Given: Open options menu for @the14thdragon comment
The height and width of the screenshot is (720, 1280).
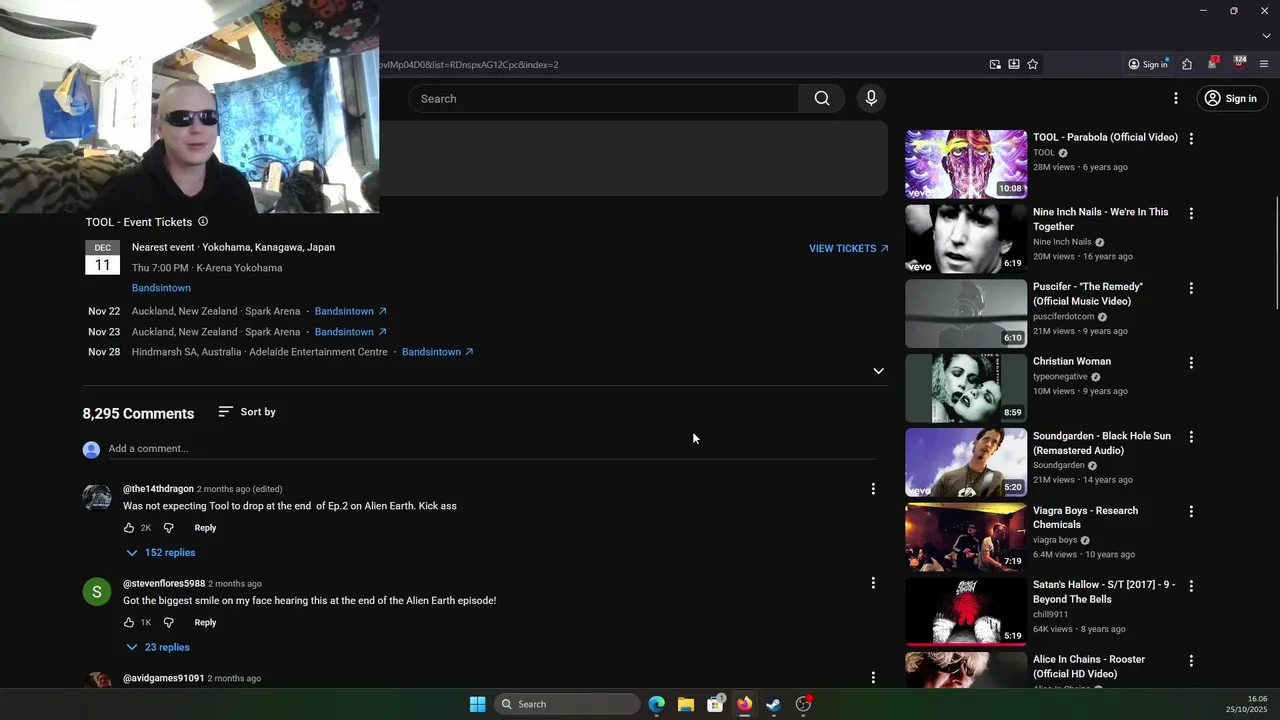Looking at the screenshot, I should pos(873,489).
